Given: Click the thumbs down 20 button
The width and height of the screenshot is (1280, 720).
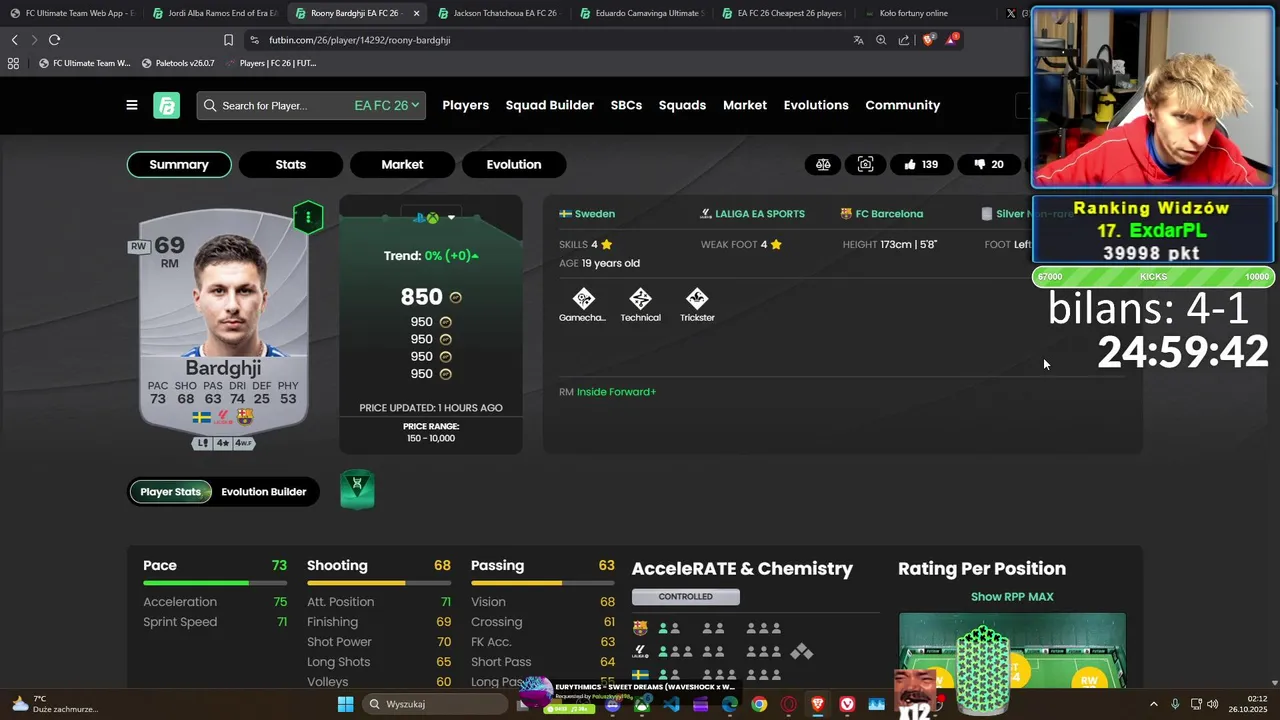Looking at the screenshot, I should (x=990, y=164).
